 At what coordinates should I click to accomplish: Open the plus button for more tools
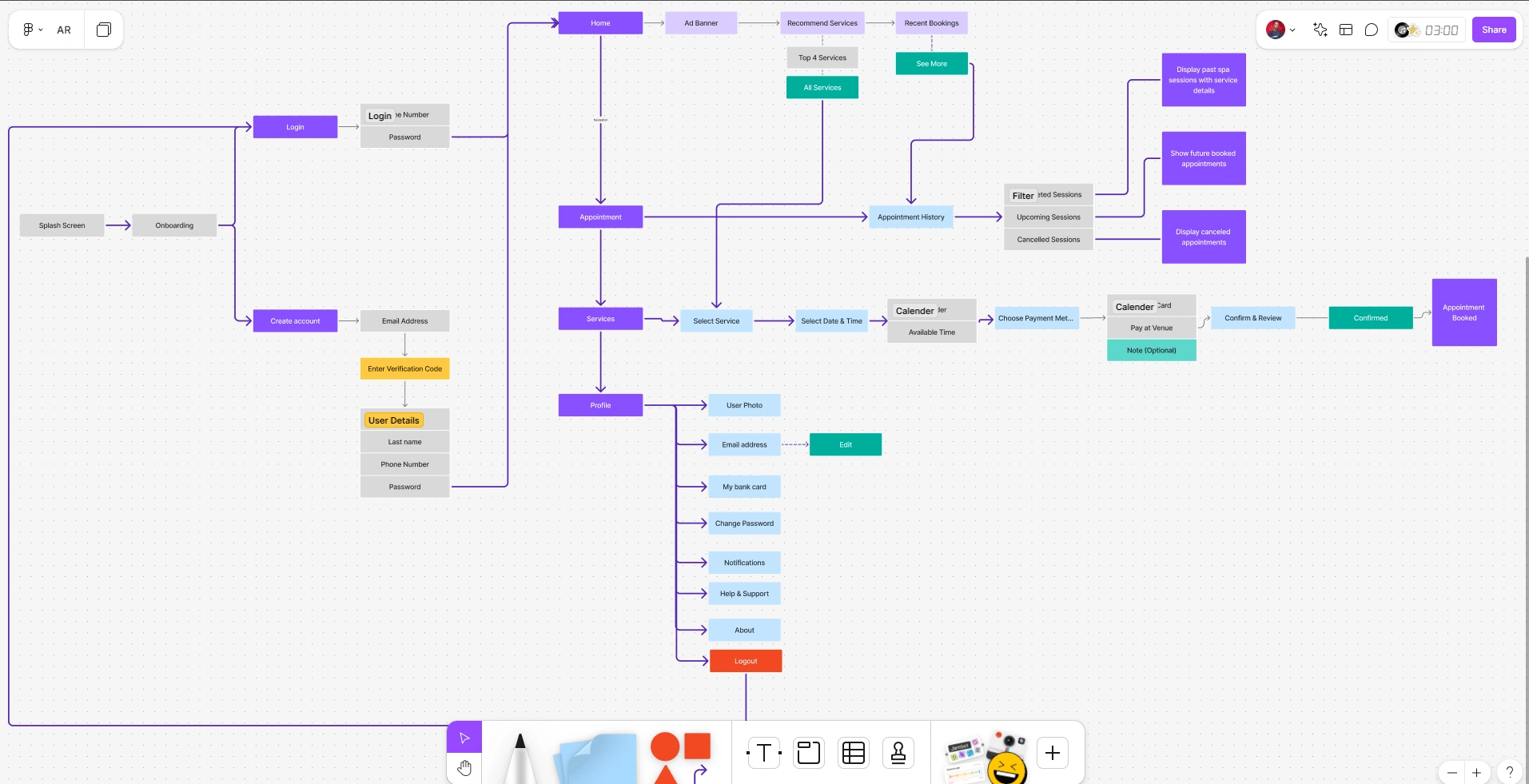(x=1052, y=752)
